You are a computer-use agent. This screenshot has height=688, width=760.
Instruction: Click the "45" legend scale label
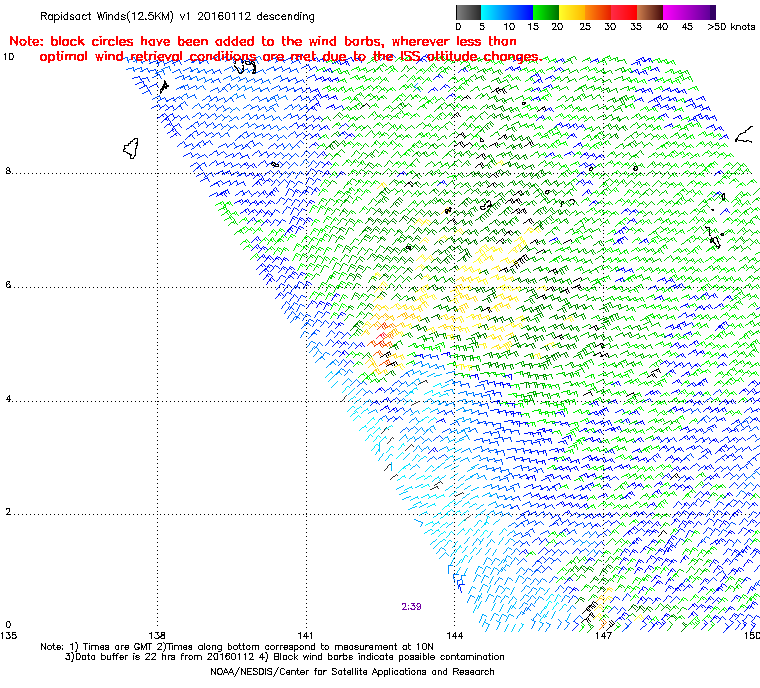(x=687, y=27)
